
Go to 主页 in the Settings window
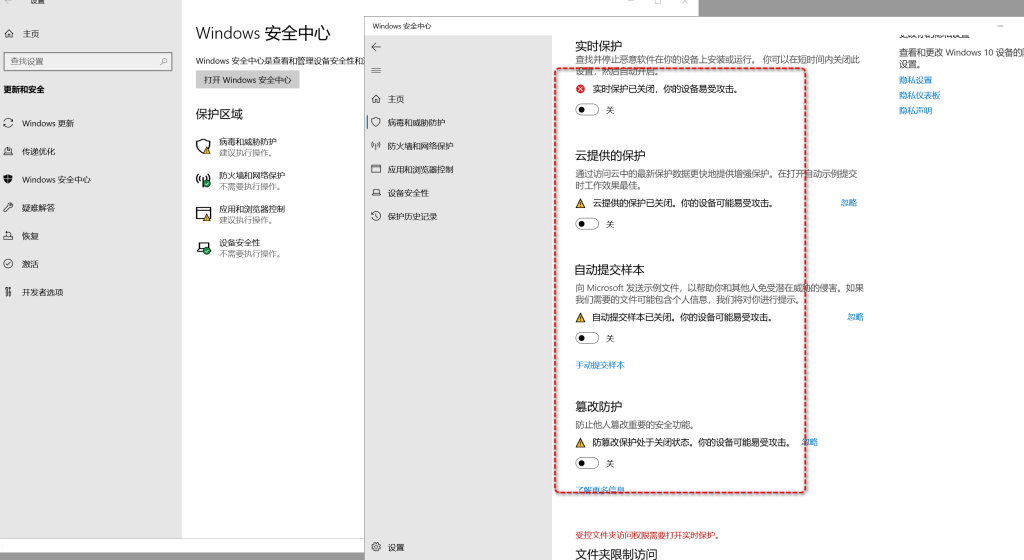31,34
